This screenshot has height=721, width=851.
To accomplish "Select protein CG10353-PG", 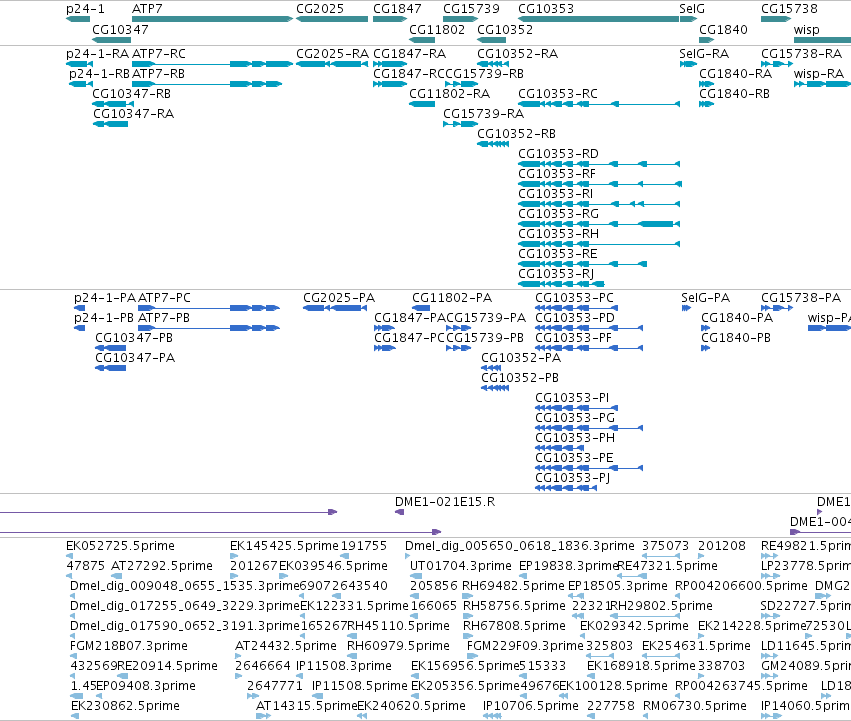I will (x=589, y=428).
